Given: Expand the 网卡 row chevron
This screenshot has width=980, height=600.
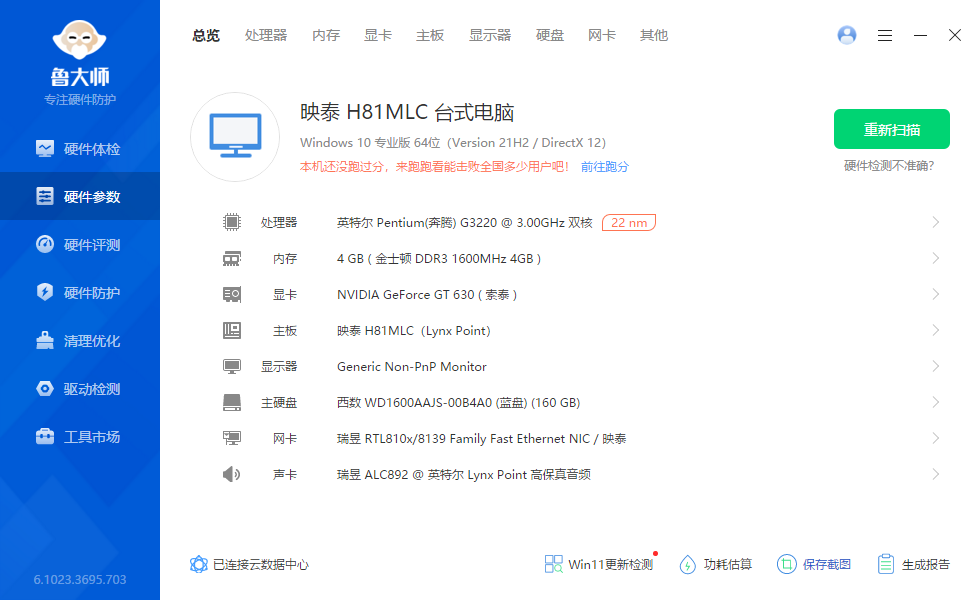Looking at the screenshot, I should [936, 438].
